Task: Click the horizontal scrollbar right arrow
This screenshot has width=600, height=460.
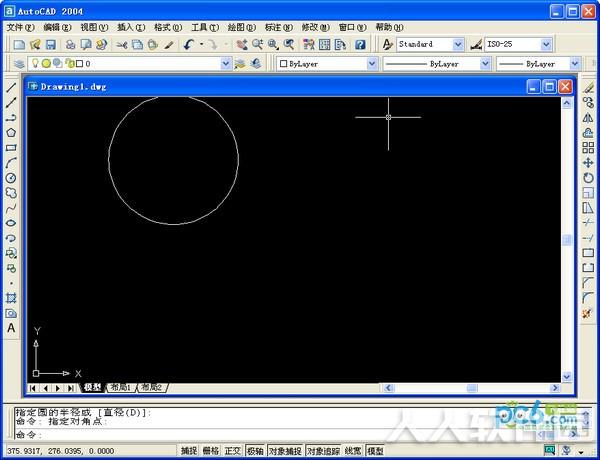Action: 554,388
